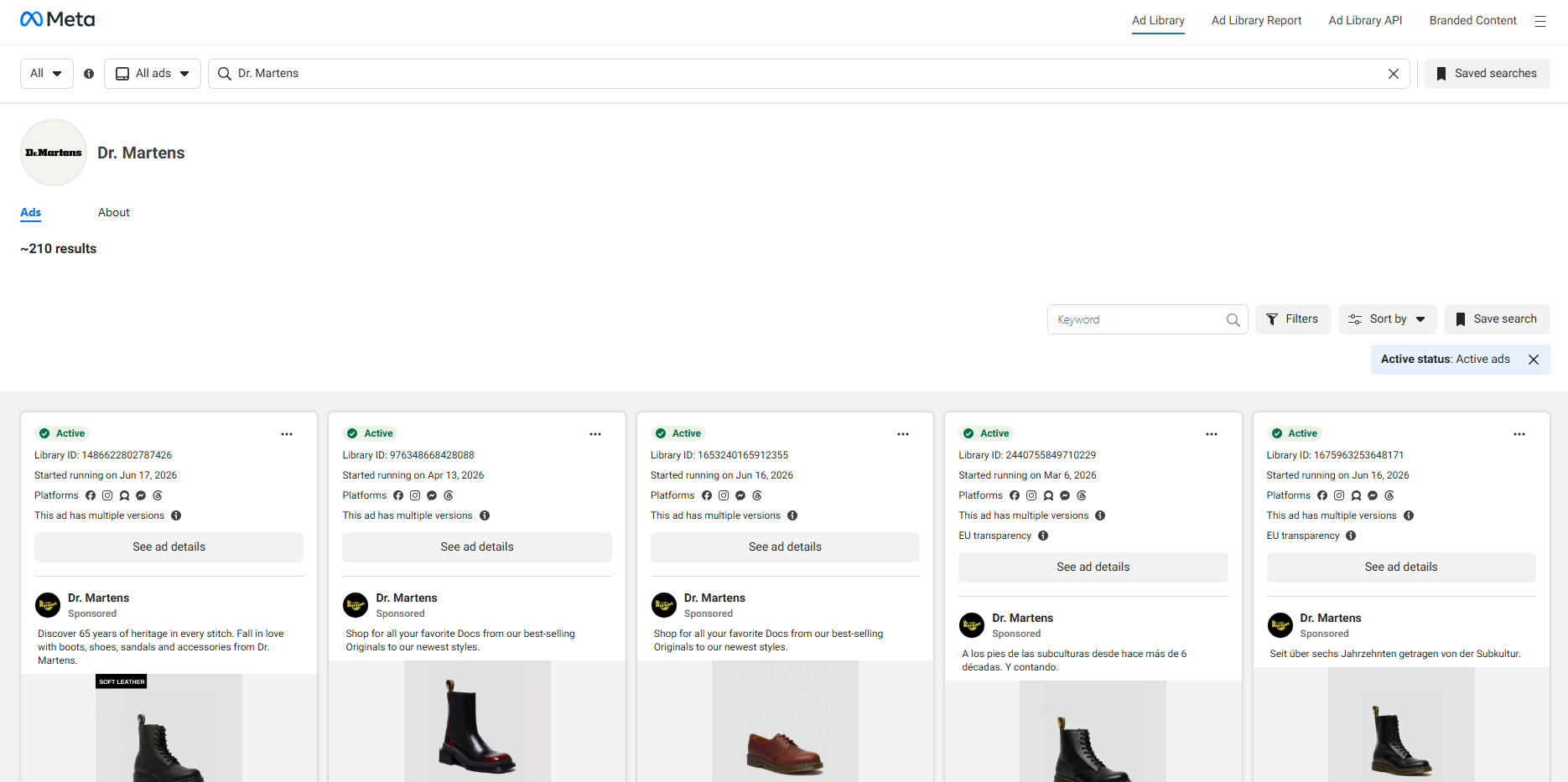
Task: Click Threads platform icon on ad 2440755849710229
Action: [1082, 495]
